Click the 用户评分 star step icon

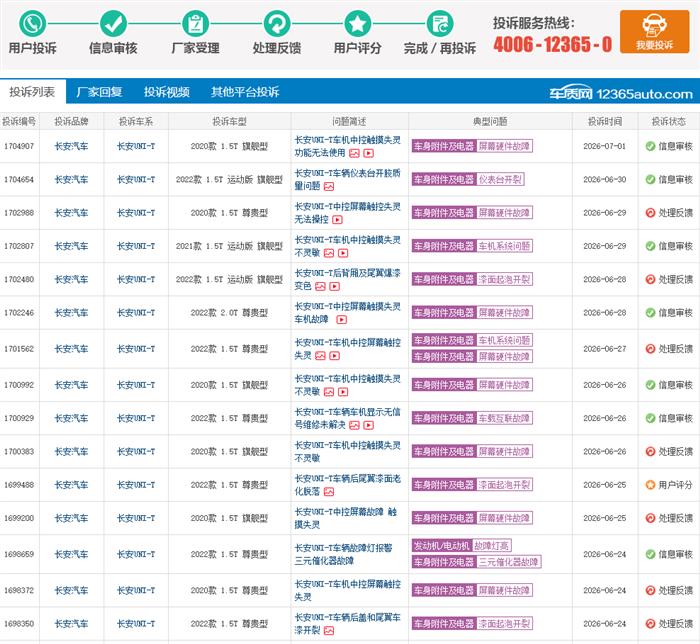pos(358,23)
